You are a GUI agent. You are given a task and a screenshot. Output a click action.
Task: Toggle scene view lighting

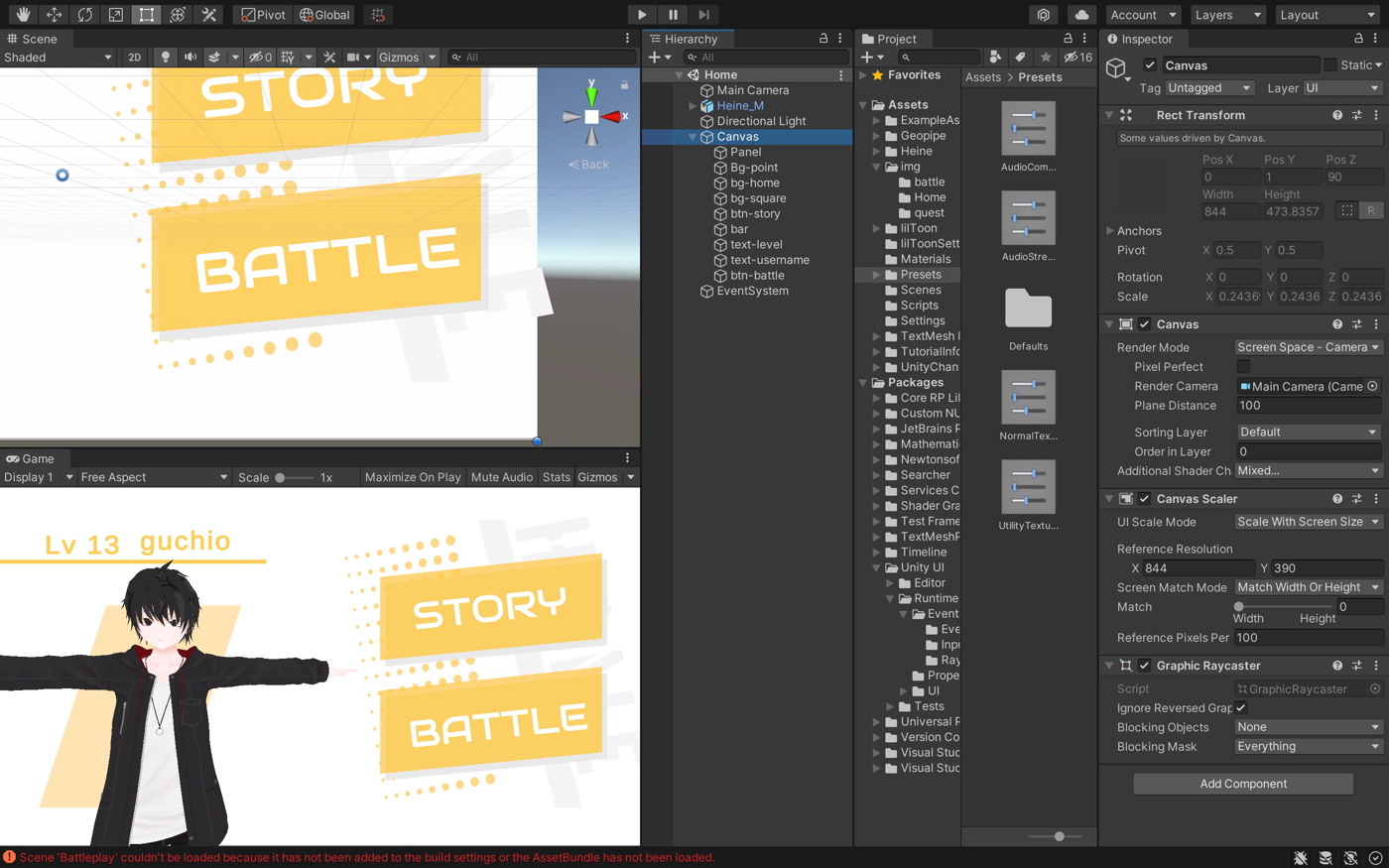[x=163, y=57]
